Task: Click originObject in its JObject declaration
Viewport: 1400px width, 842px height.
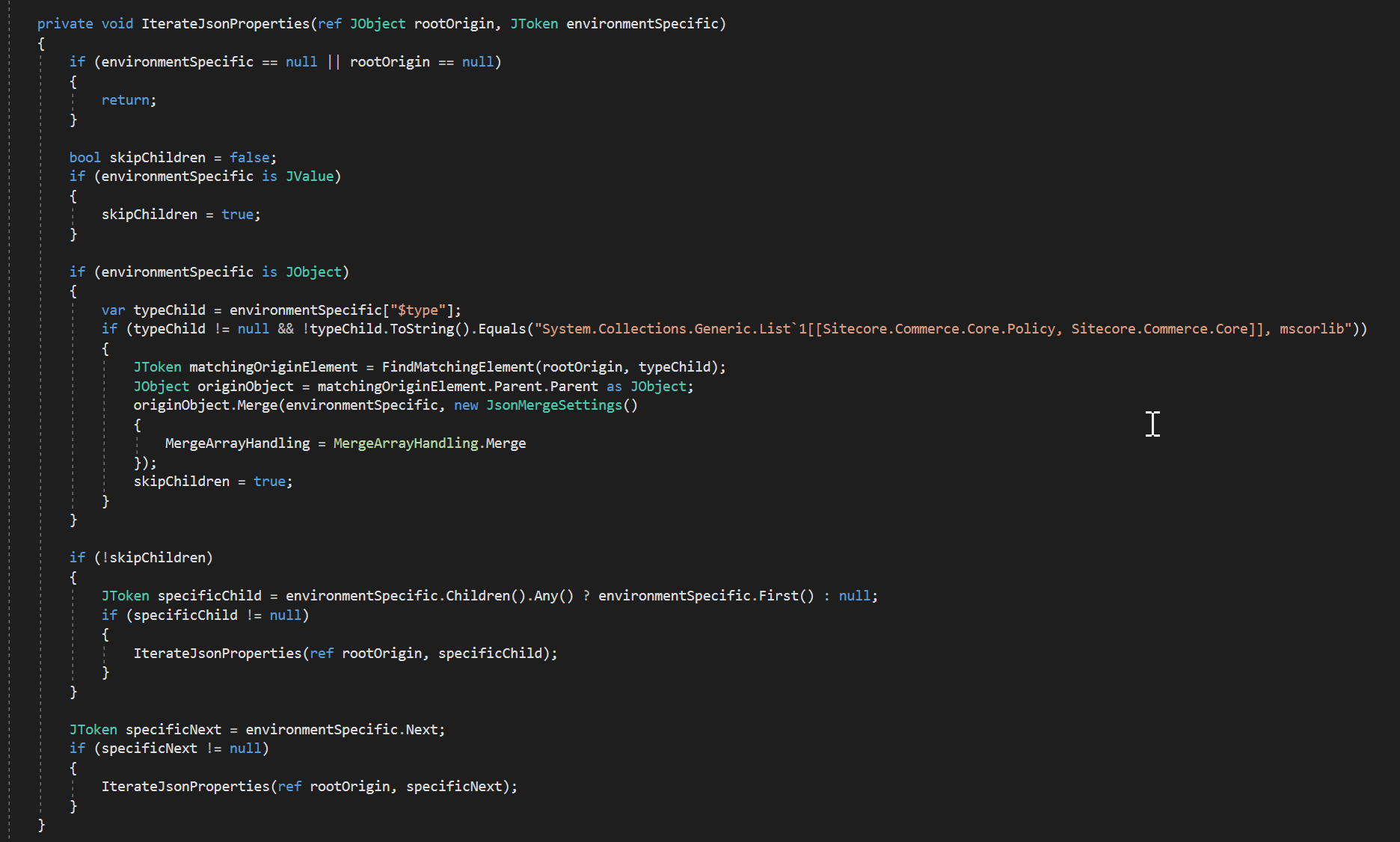Action: tap(245, 387)
